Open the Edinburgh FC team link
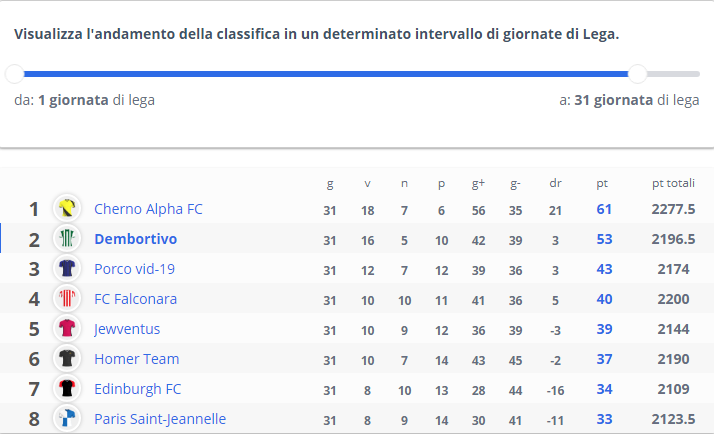714x434 pixels. click(138, 389)
